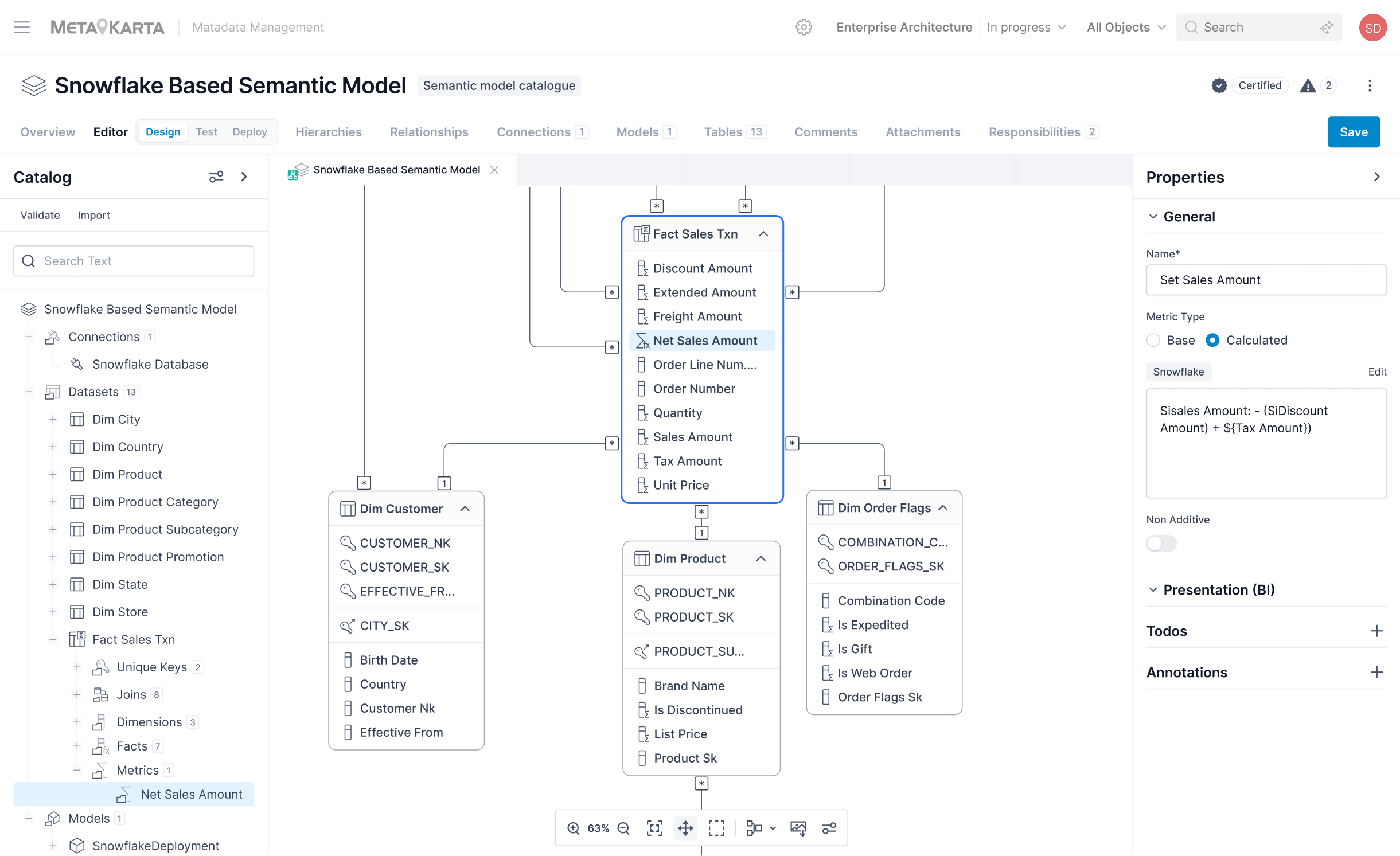The image size is (1400, 856).
Task: Open the In progress status dropdown
Action: [x=1026, y=27]
